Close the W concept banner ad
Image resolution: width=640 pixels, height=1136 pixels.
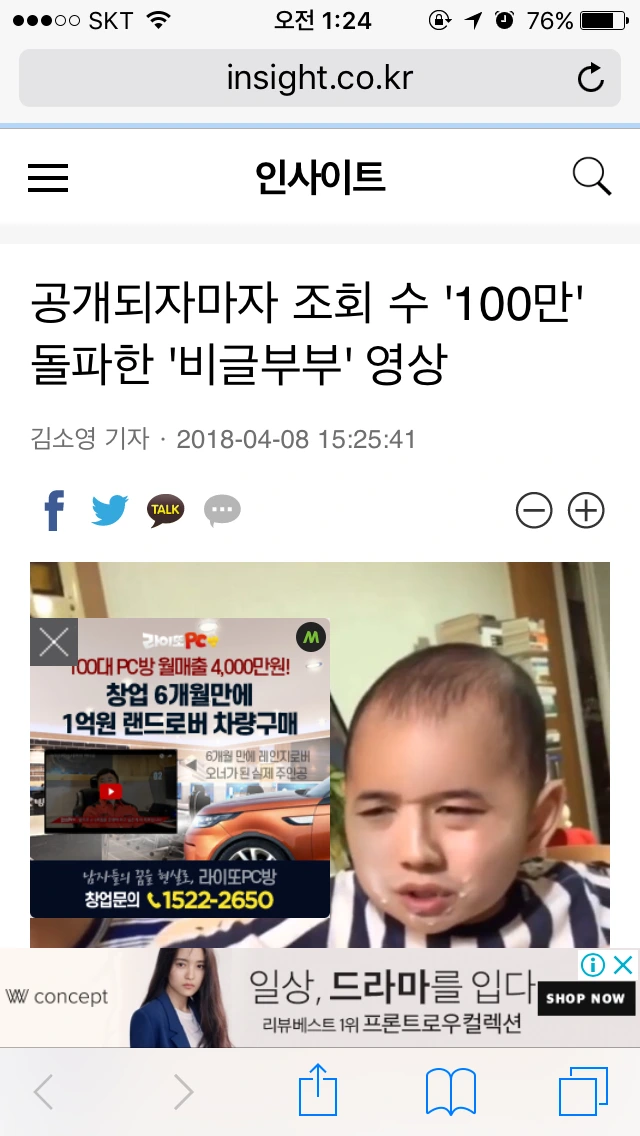pos(623,964)
